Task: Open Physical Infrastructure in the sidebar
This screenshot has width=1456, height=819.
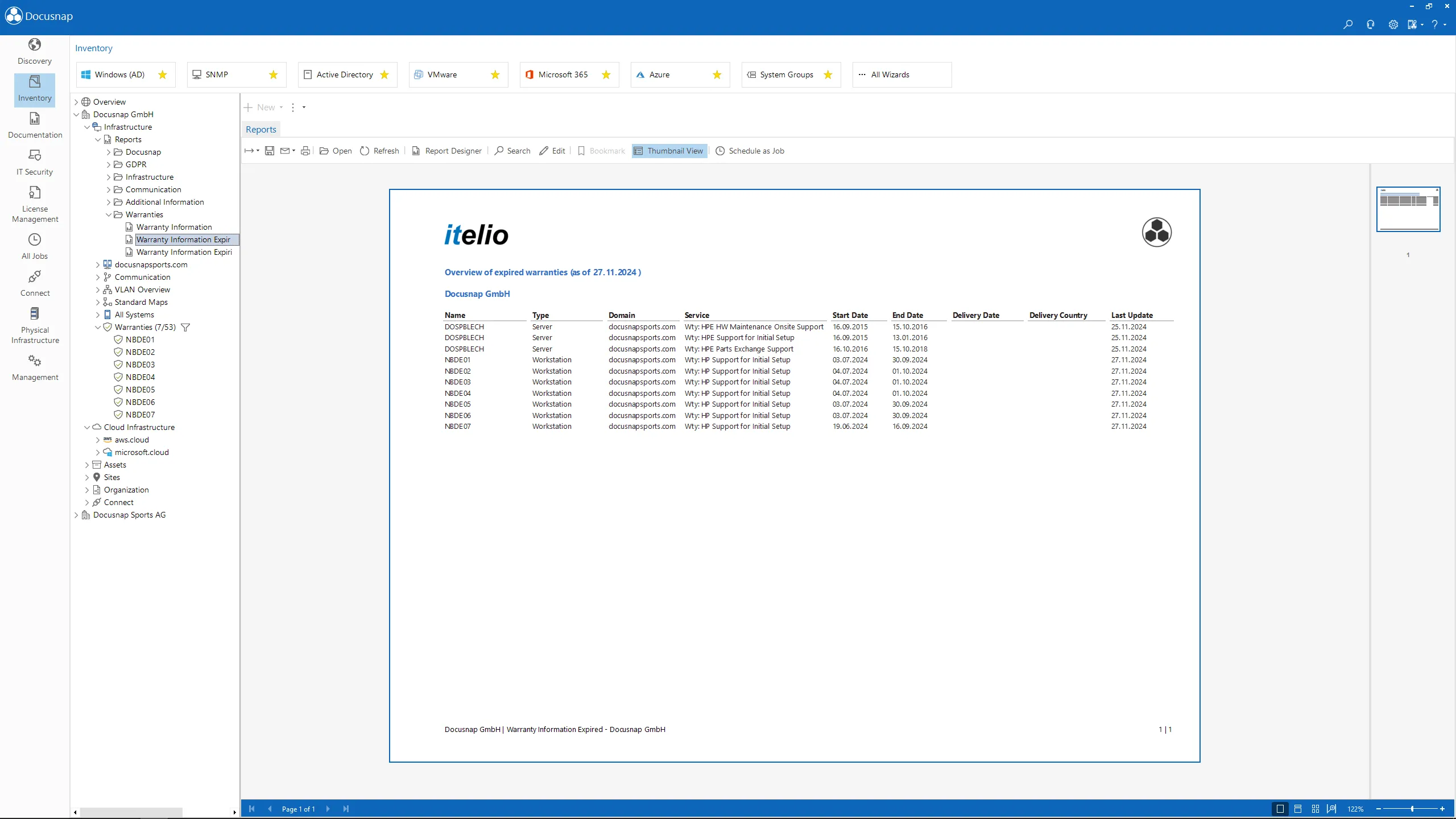Action: [35, 326]
